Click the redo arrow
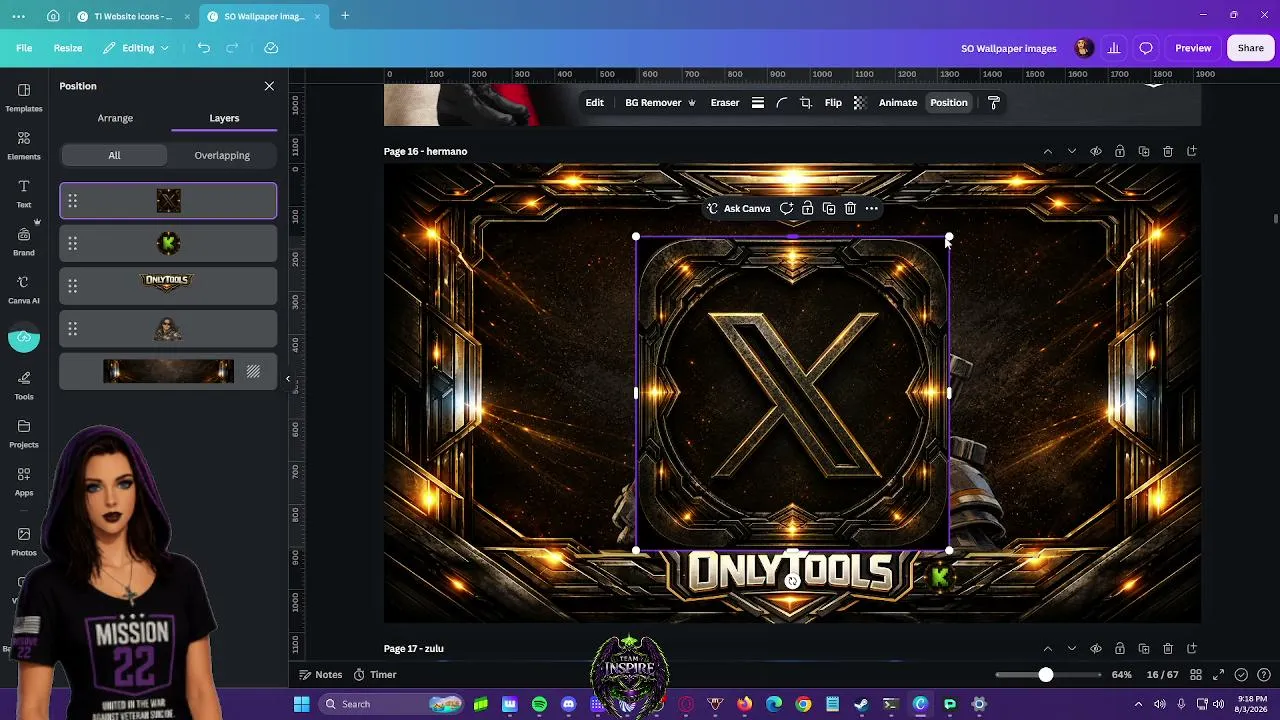The width and height of the screenshot is (1280, 720). pos(232,48)
